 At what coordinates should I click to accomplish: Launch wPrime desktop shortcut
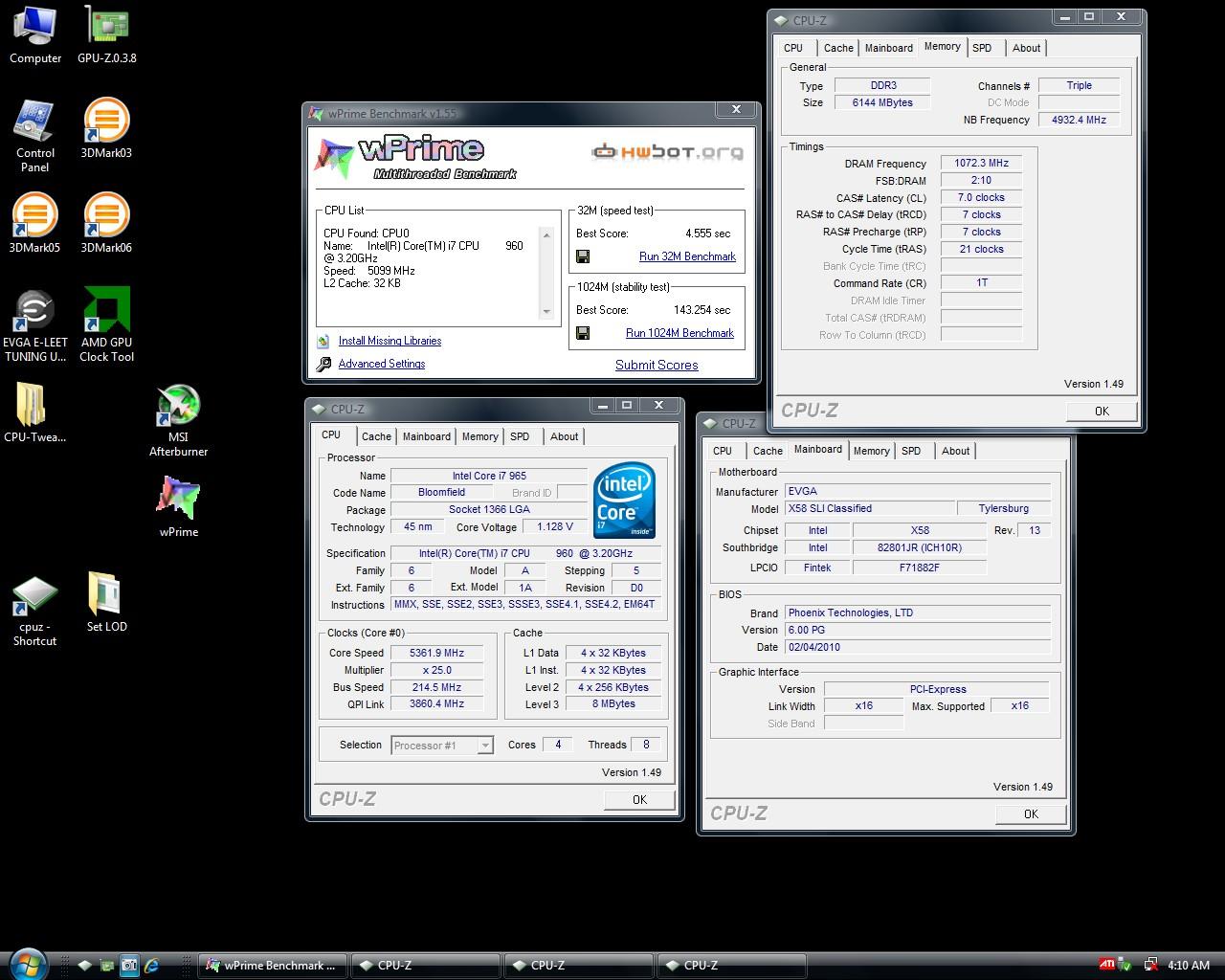(179, 507)
